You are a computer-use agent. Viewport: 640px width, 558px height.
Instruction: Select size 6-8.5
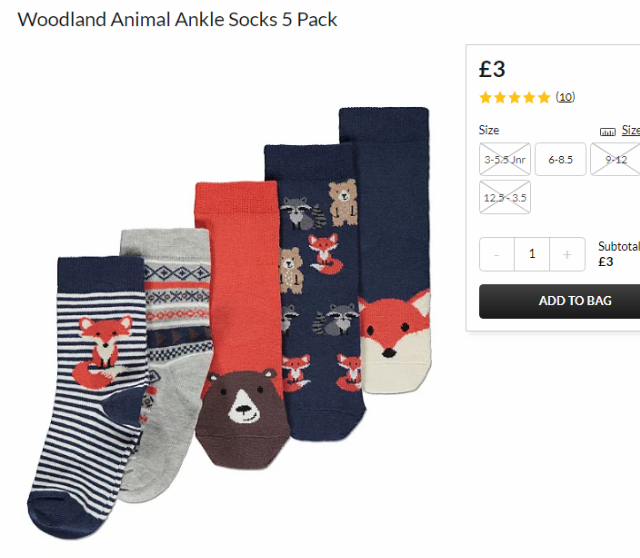coord(560,159)
